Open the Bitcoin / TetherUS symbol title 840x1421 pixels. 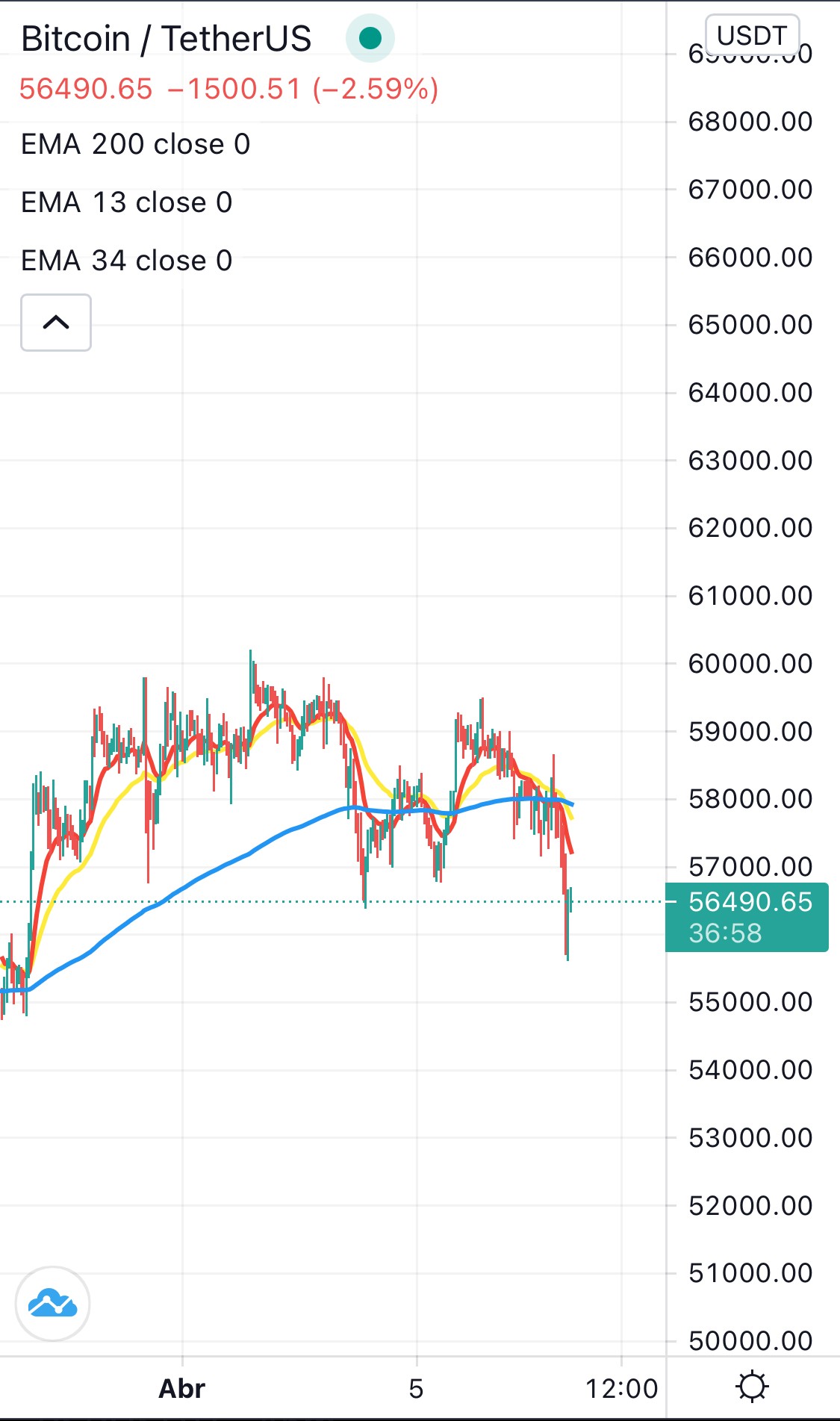point(166,39)
